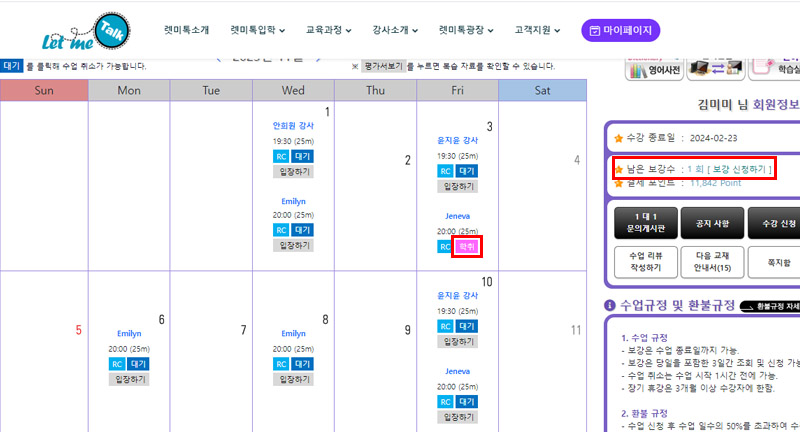This screenshot has width=800, height=432.
Task: Click 대기 badge for Emilyn on Monday 6
Action: [x=139, y=364]
